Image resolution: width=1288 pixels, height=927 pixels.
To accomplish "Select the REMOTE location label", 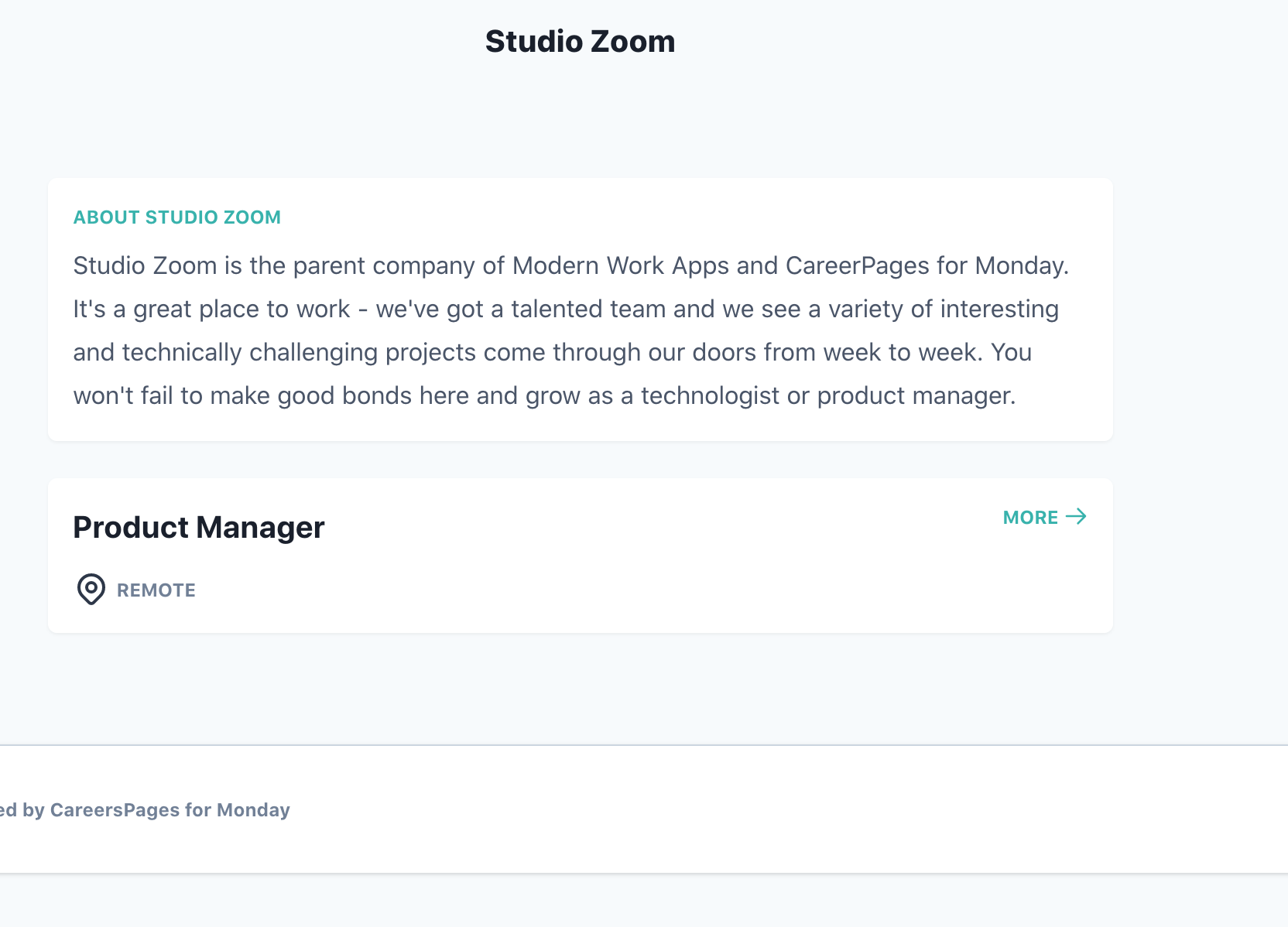I will tap(156, 590).
